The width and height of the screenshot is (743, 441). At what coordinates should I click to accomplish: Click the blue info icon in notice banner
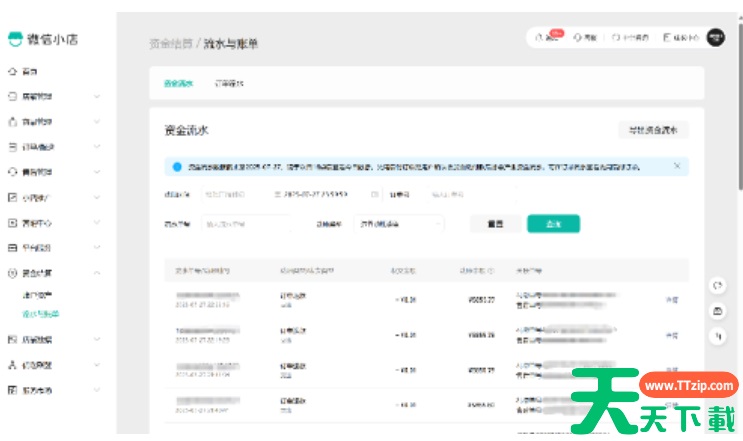tap(177, 167)
